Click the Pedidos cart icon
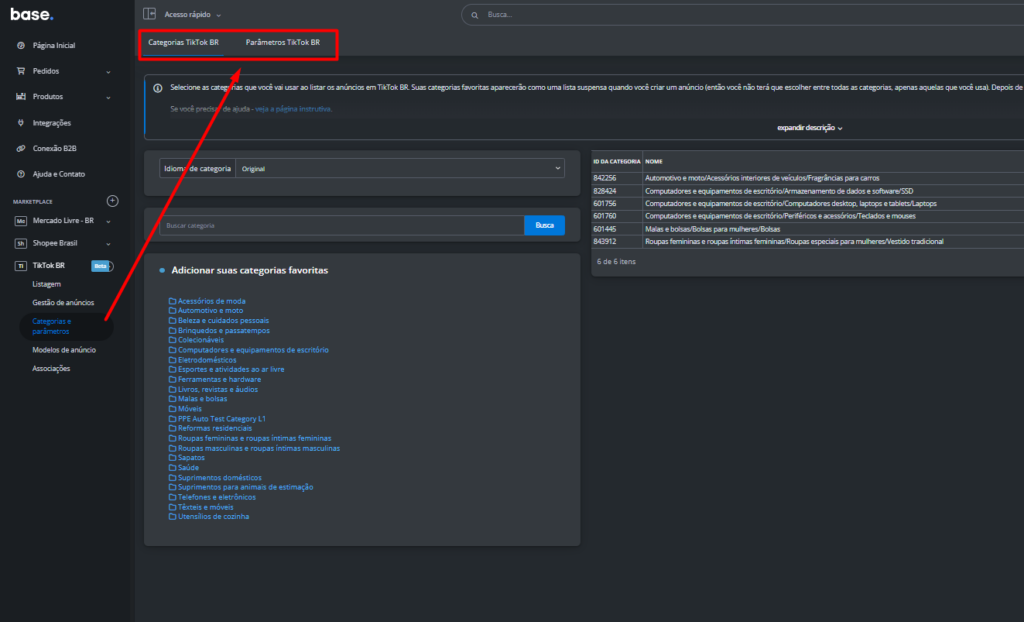The image size is (1024, 622). [x=21, y=71]
